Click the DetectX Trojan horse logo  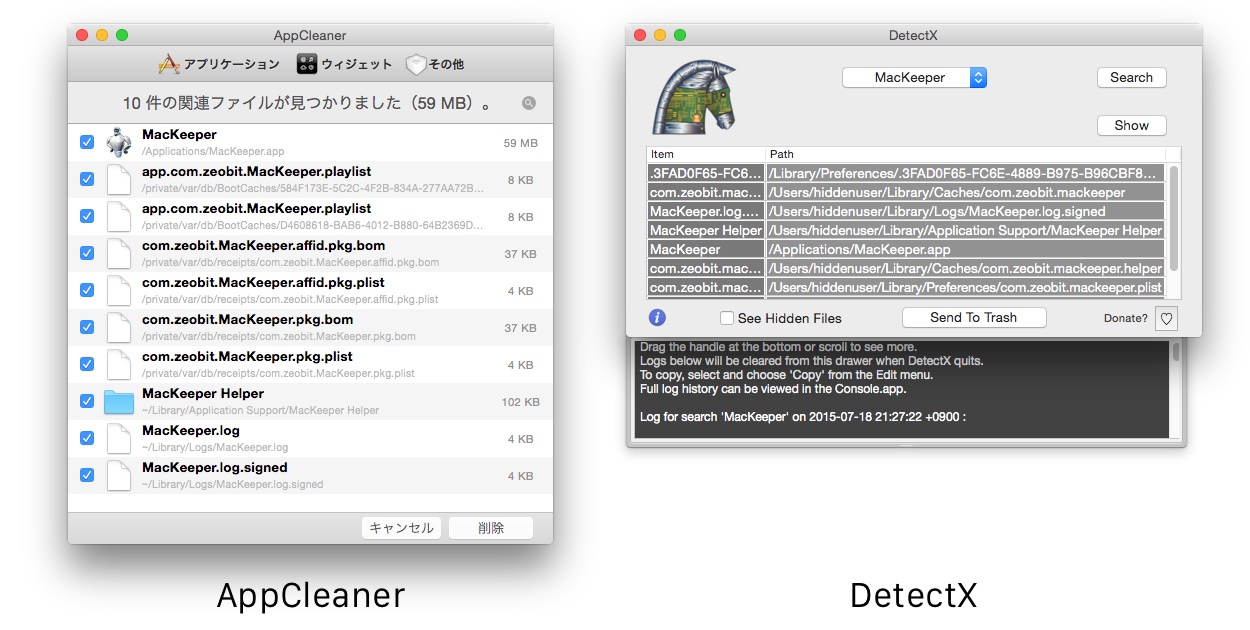(694, 95)
